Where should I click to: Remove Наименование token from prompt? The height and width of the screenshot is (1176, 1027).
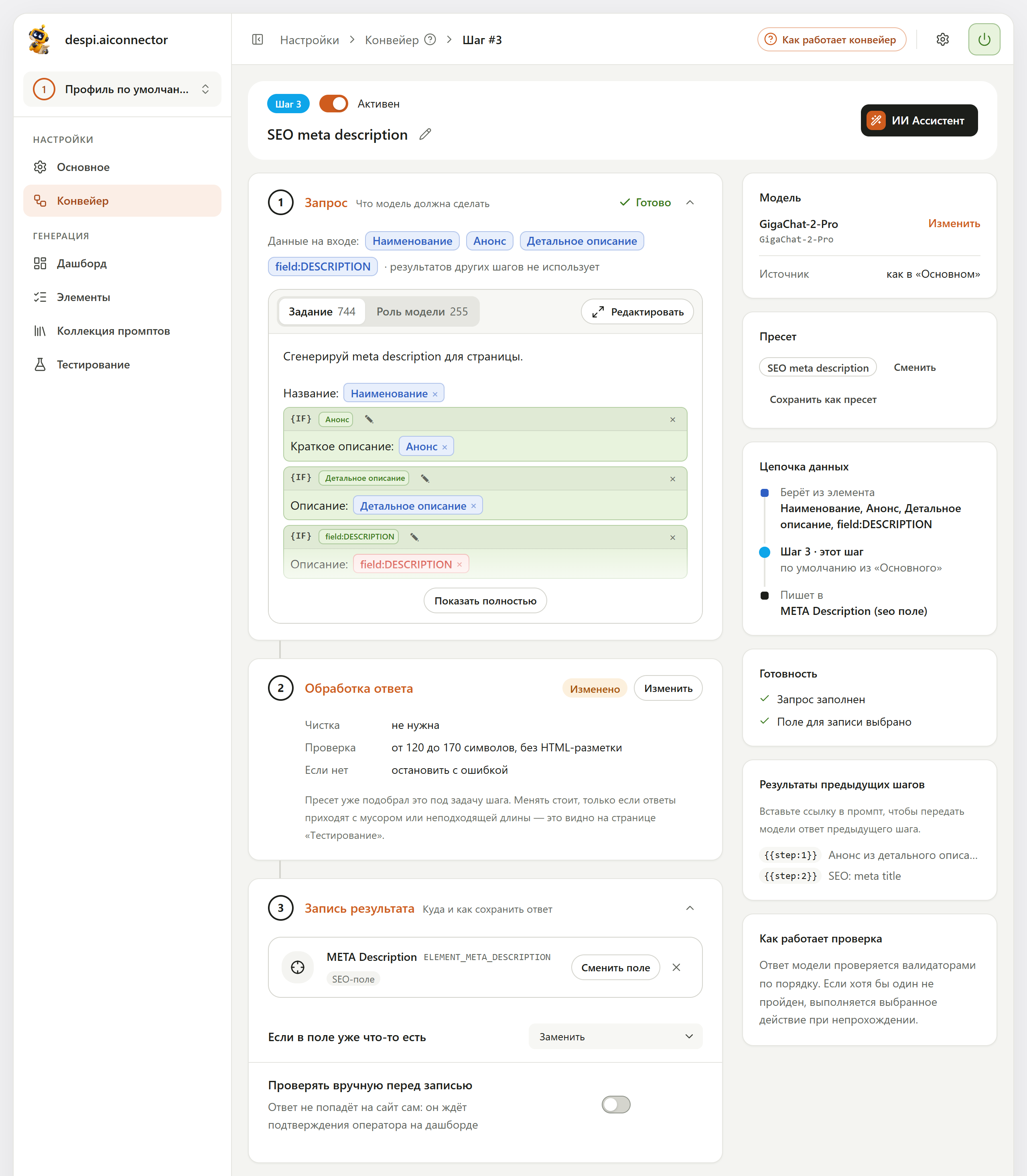pyautogui.click(x=435, y=394)
